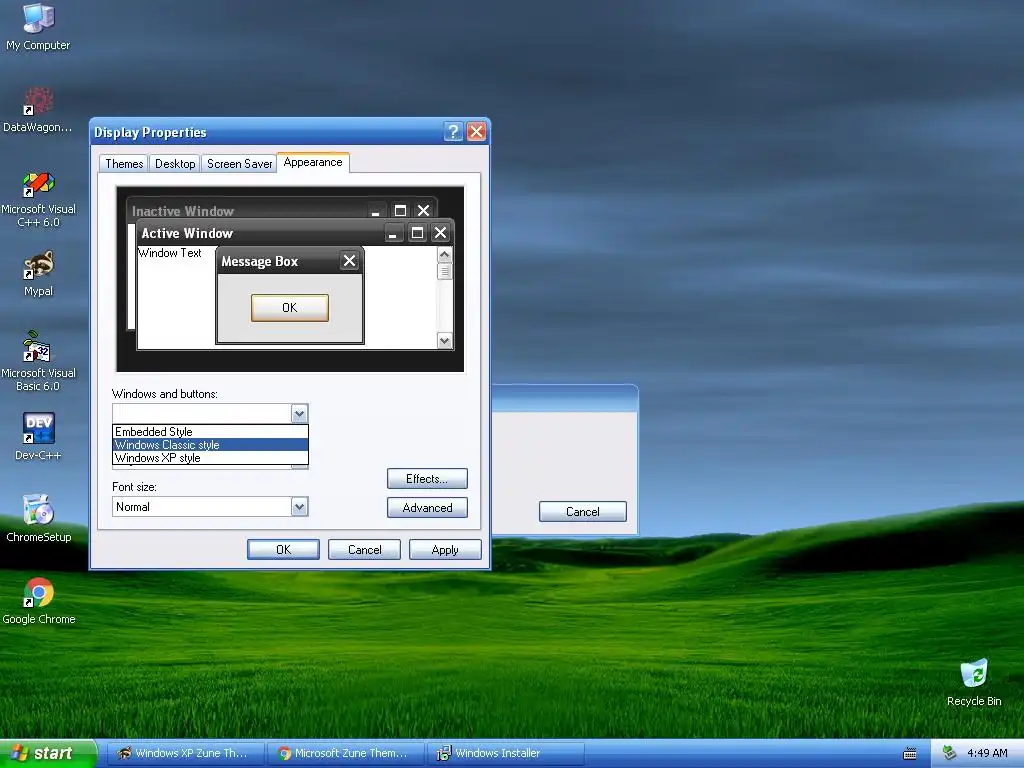The height and width of the screenshot is (768, 1024).
Task: Click the tray icon next to clock
Action: 949,753
